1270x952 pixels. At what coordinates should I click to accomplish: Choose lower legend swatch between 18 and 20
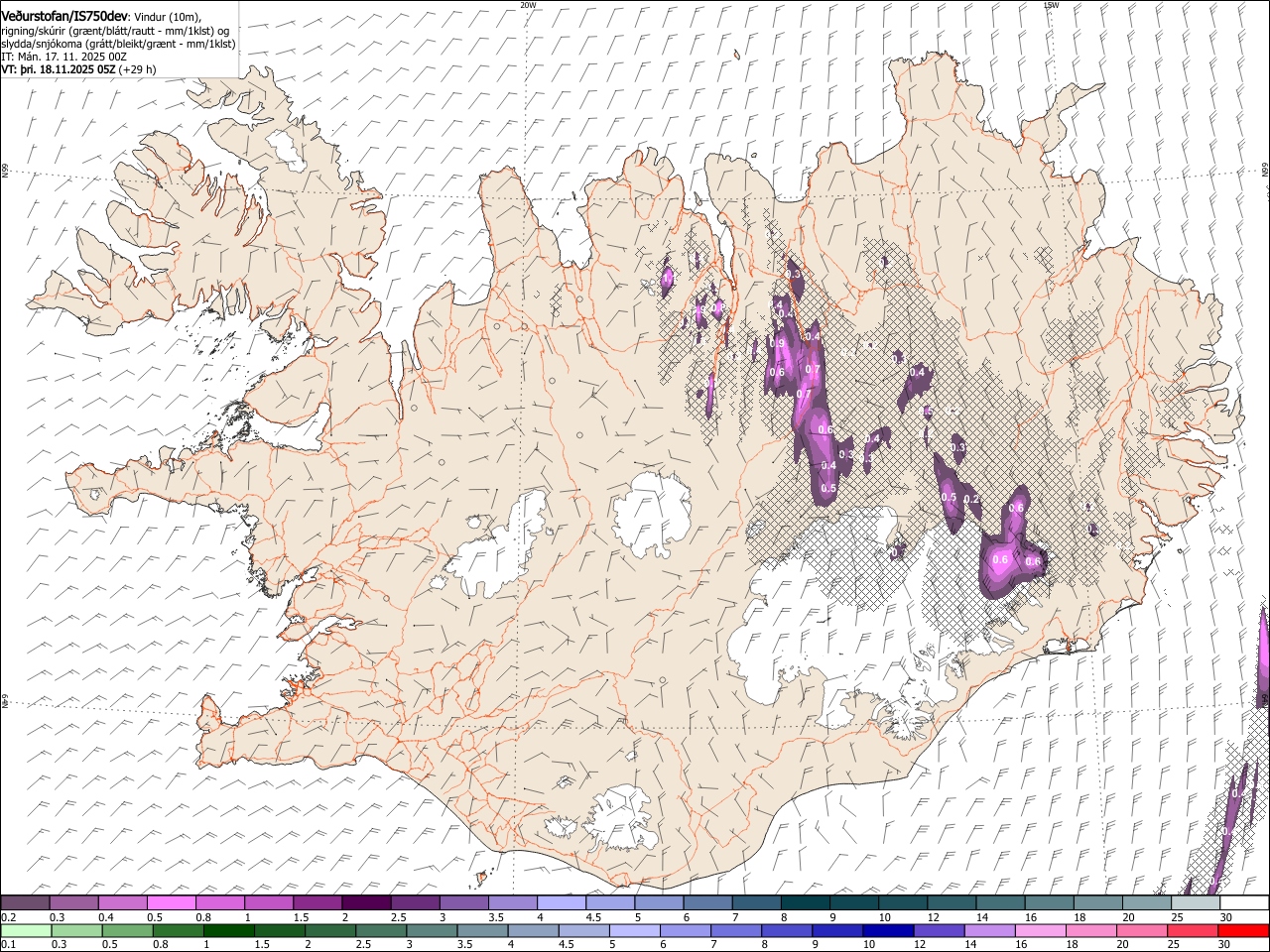(x=1089, y=931)
